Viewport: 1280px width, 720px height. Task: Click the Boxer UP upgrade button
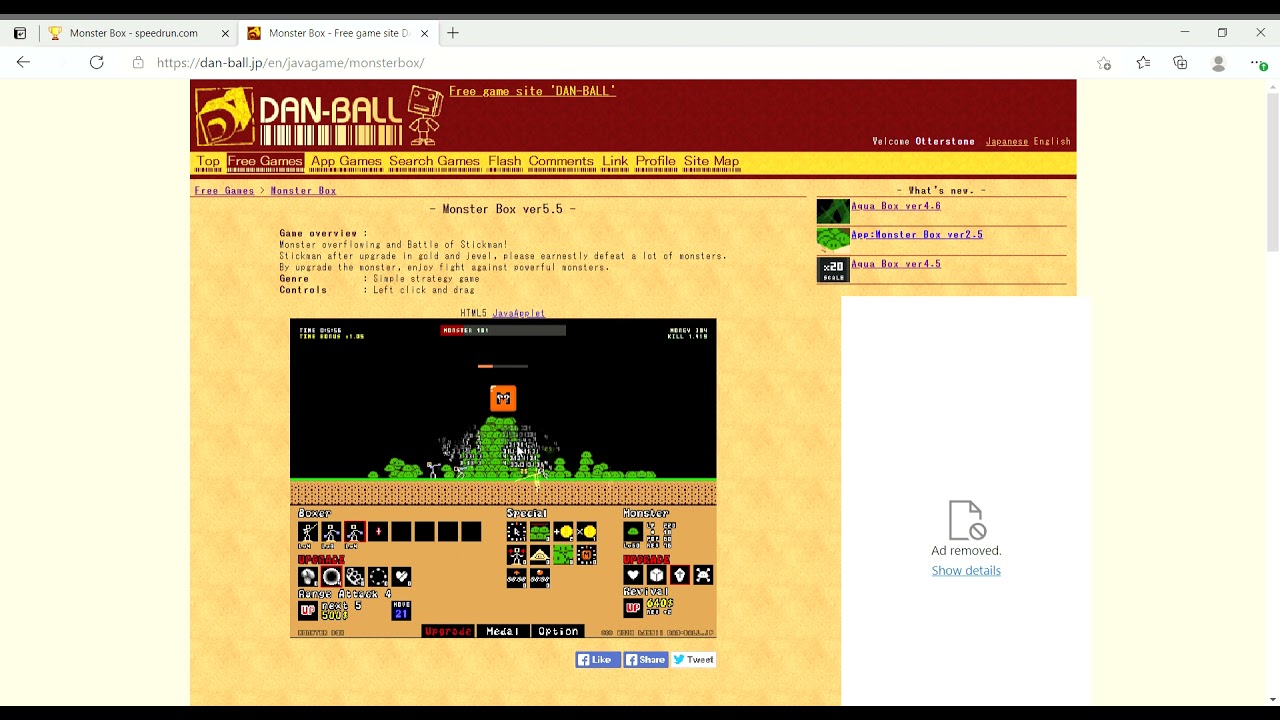(308, 611)
